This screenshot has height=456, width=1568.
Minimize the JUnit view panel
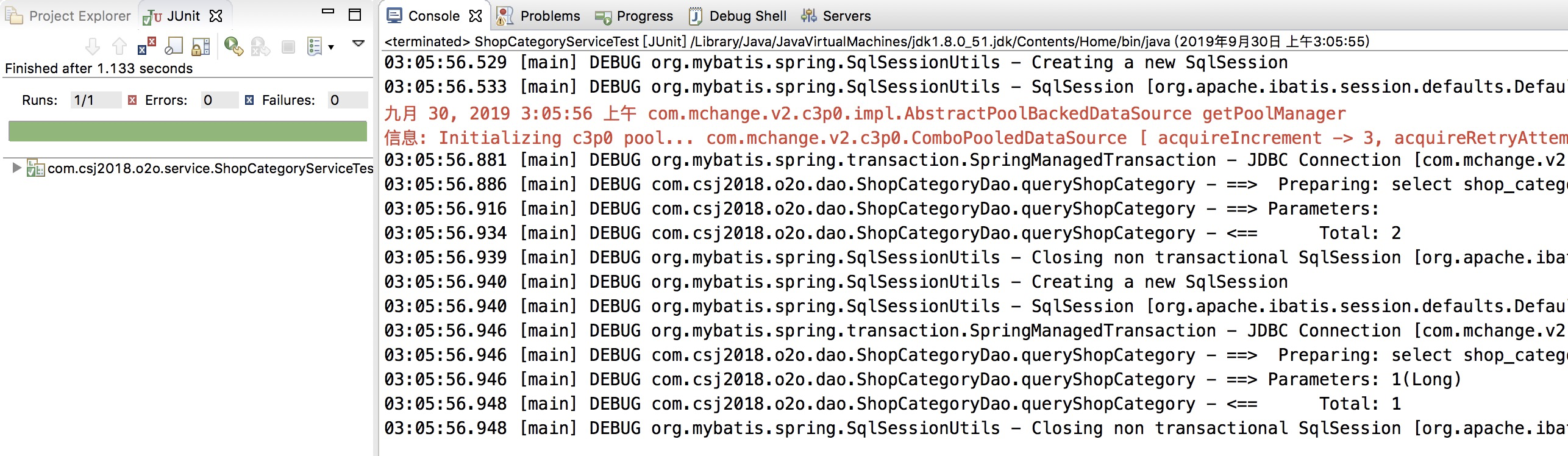328,11
